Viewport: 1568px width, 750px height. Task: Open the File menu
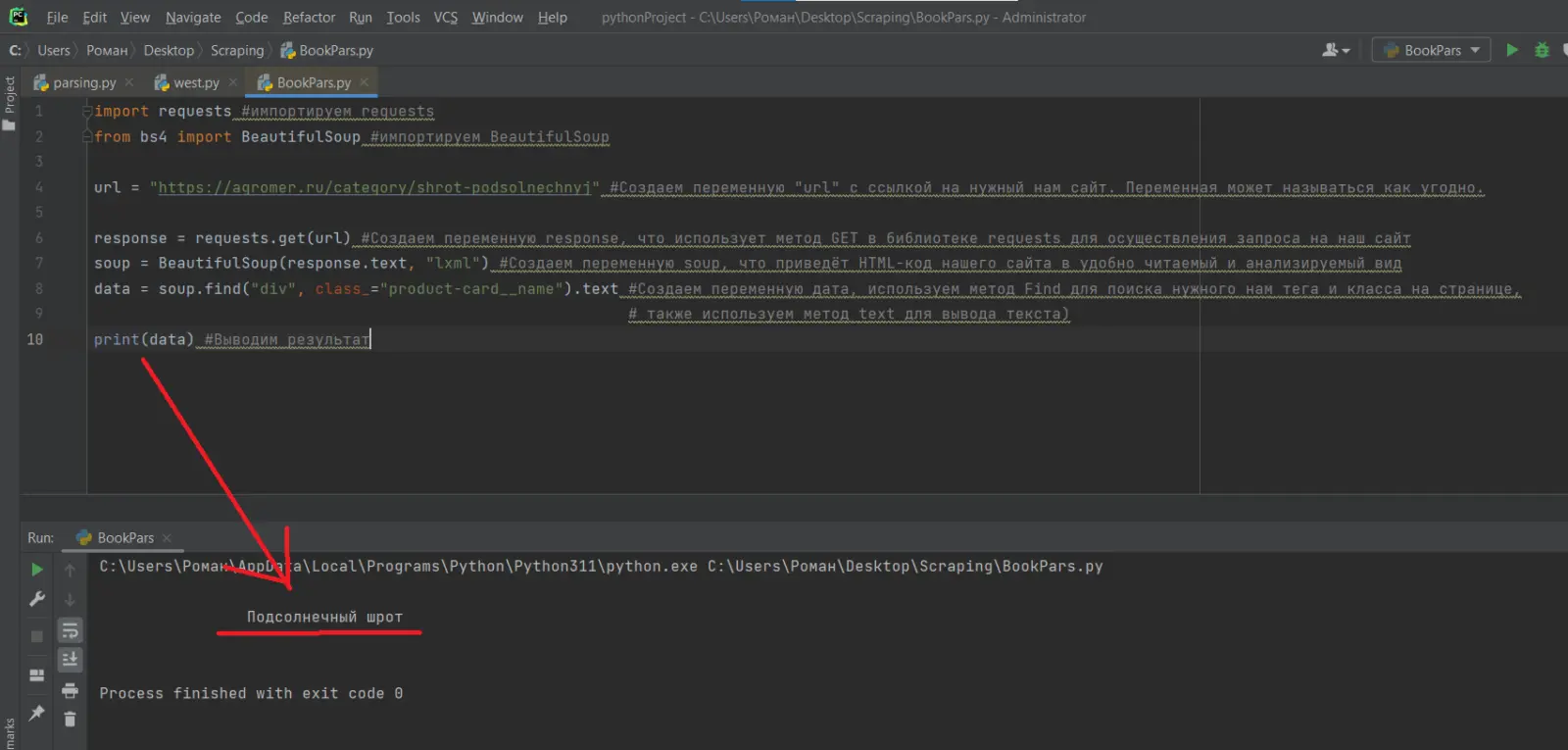click(x=57, y=18)
